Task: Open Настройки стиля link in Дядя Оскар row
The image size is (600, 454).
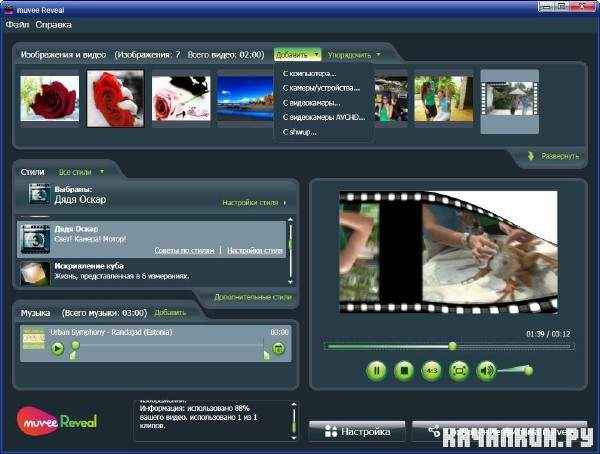Action: [255, 250]
